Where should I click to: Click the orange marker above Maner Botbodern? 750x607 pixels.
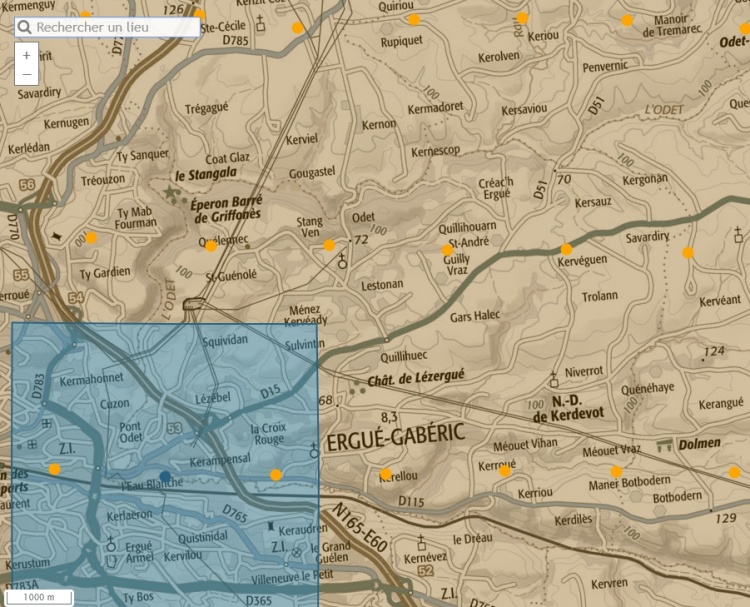(616, 472)
